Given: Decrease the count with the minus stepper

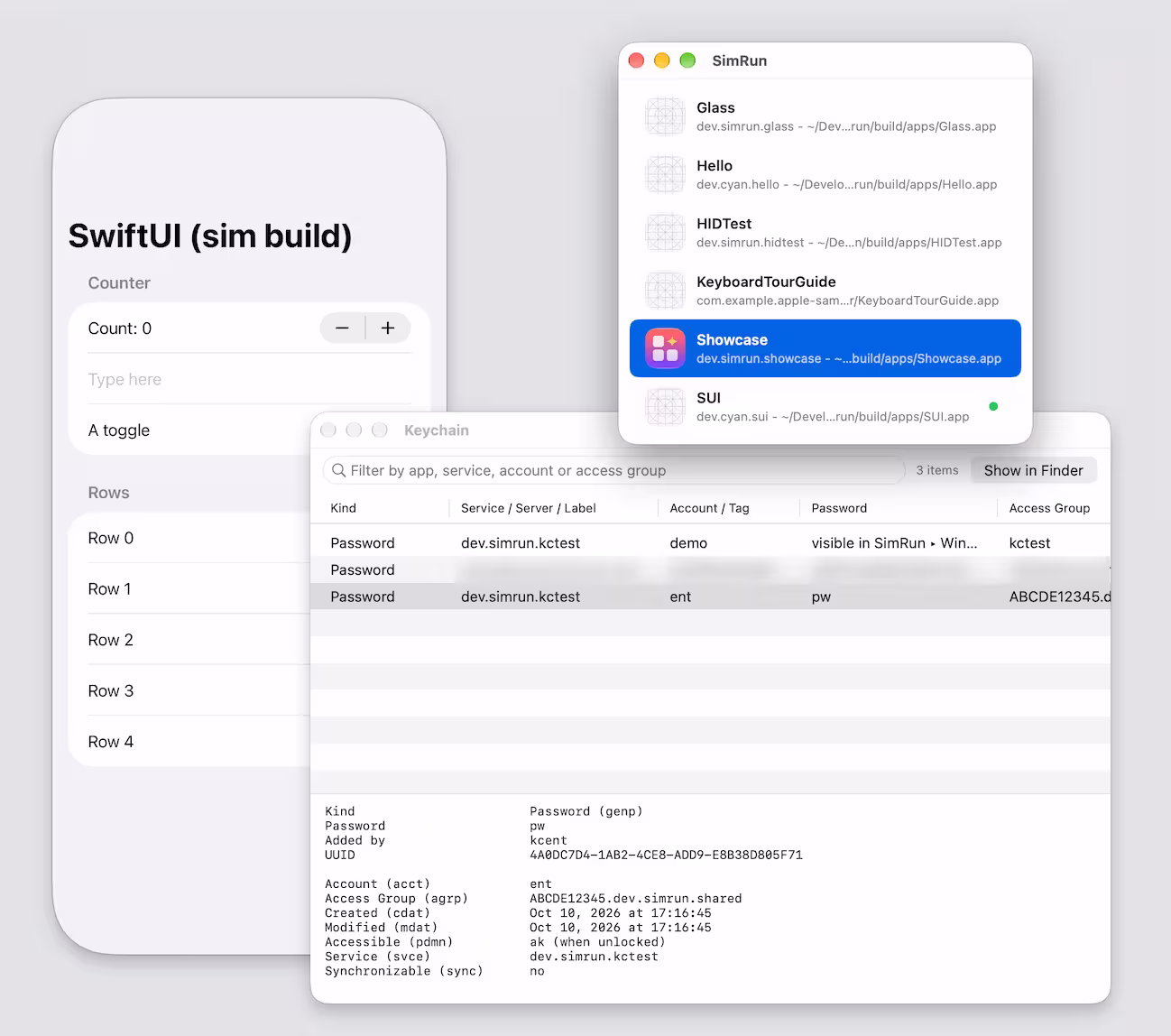Looking at the screenshot, I should (x=342, y=328).
